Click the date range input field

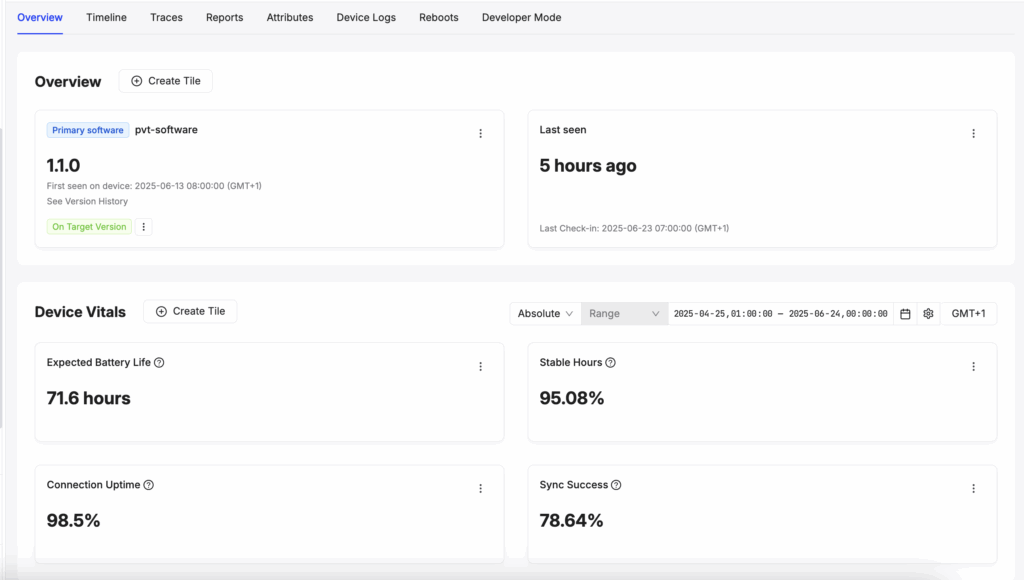coord(780,314)
